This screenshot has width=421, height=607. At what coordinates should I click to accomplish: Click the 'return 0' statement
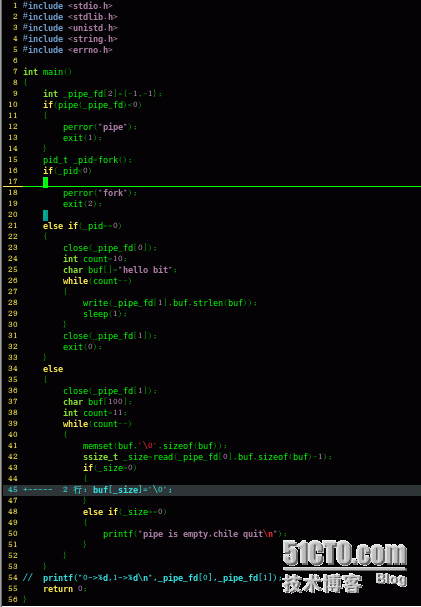[x=65, y=589]
